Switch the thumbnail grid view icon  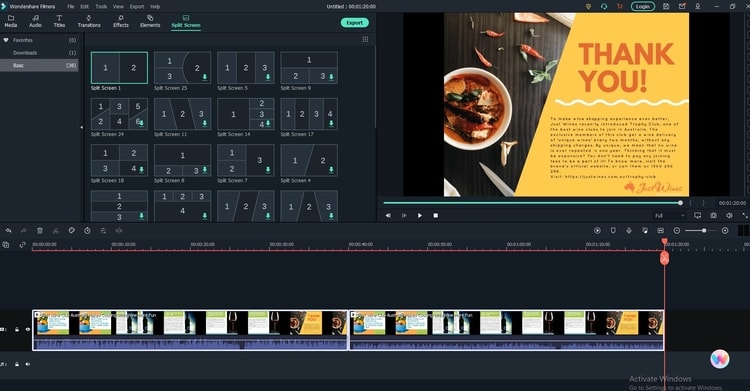pos(365,39)
